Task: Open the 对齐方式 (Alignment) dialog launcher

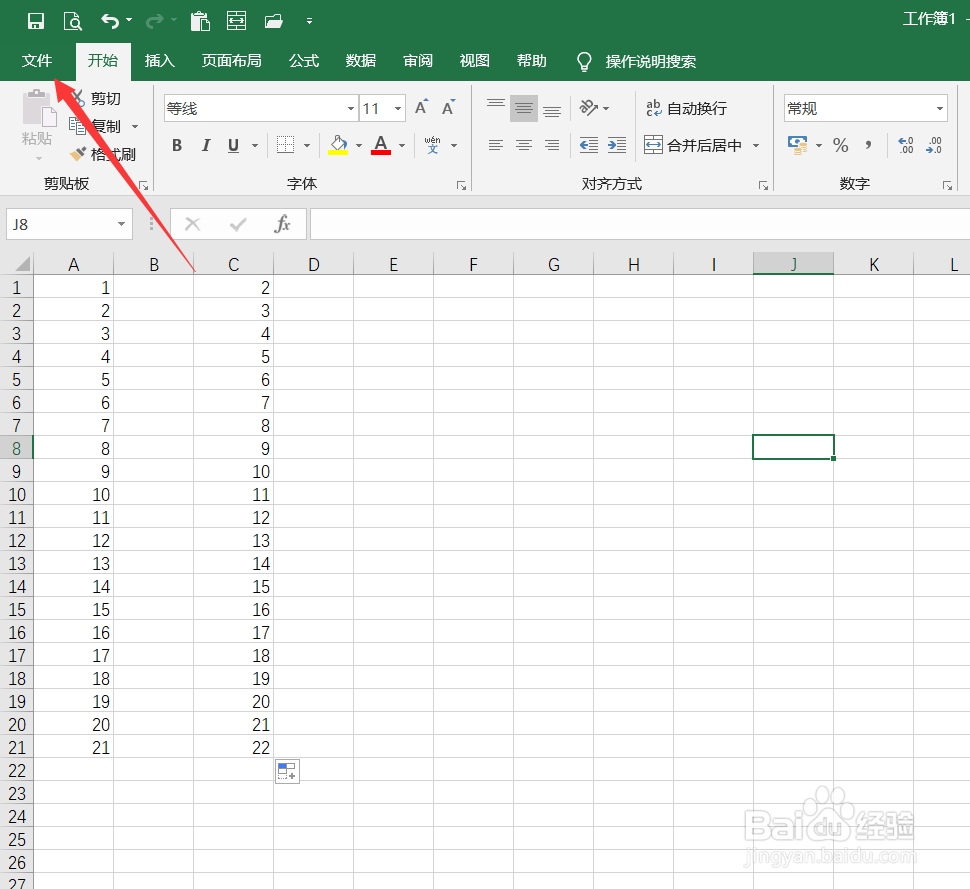Action: [x=763, y=186]
